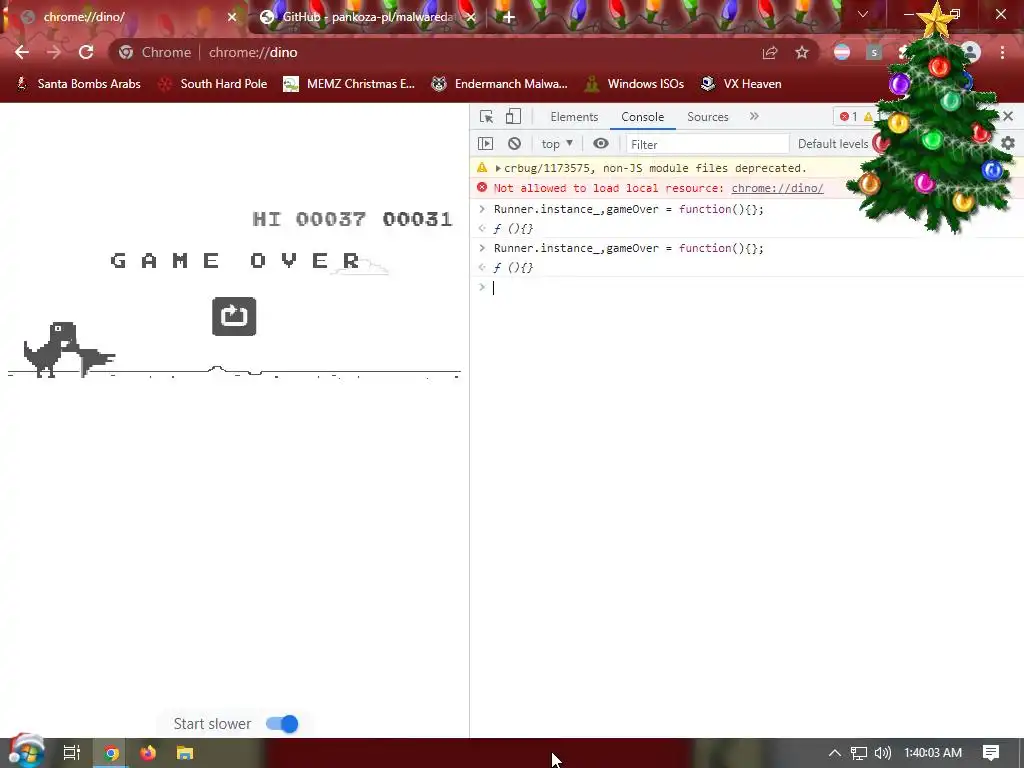This screenshot has width=1024, height=768.
Task: Click the console Filter input field
Action: pyautogui.click(x=707, y=144)
